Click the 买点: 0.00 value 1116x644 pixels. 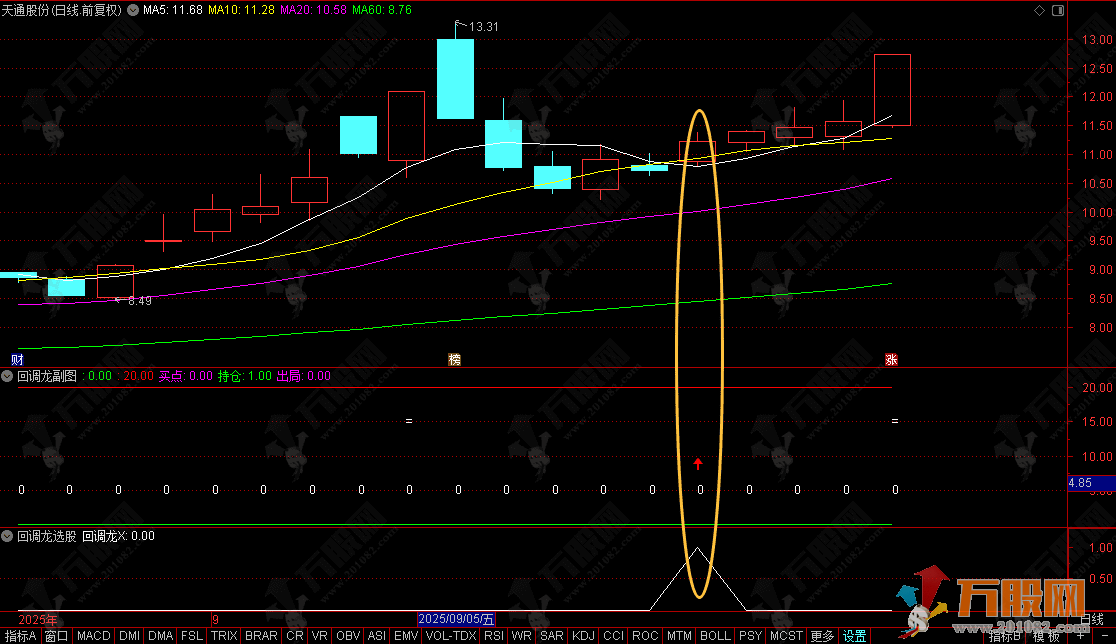coord(185,376)
